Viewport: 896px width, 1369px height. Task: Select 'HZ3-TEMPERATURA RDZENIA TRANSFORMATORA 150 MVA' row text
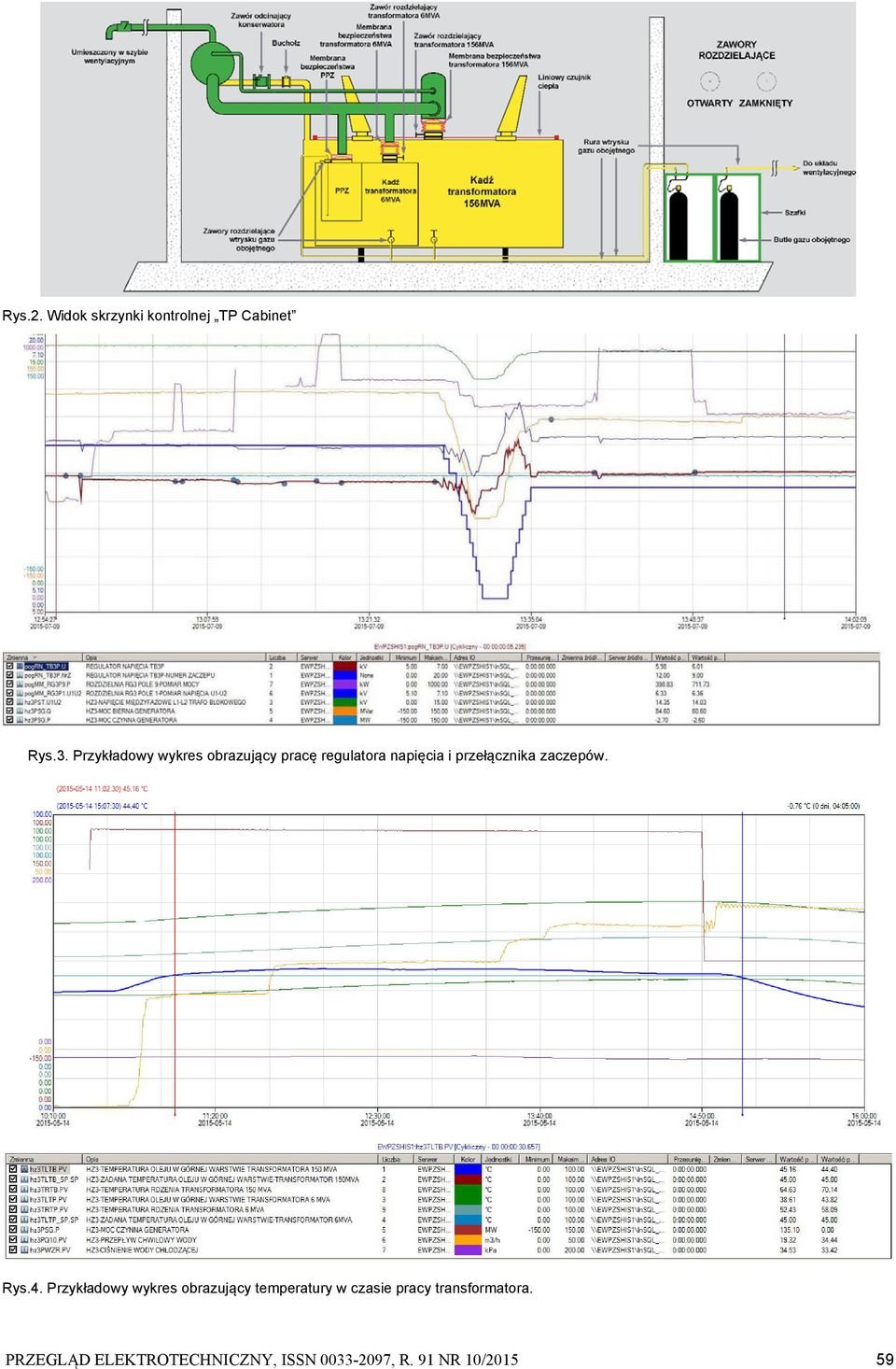pyautogui.click(x=178, y=1190)
